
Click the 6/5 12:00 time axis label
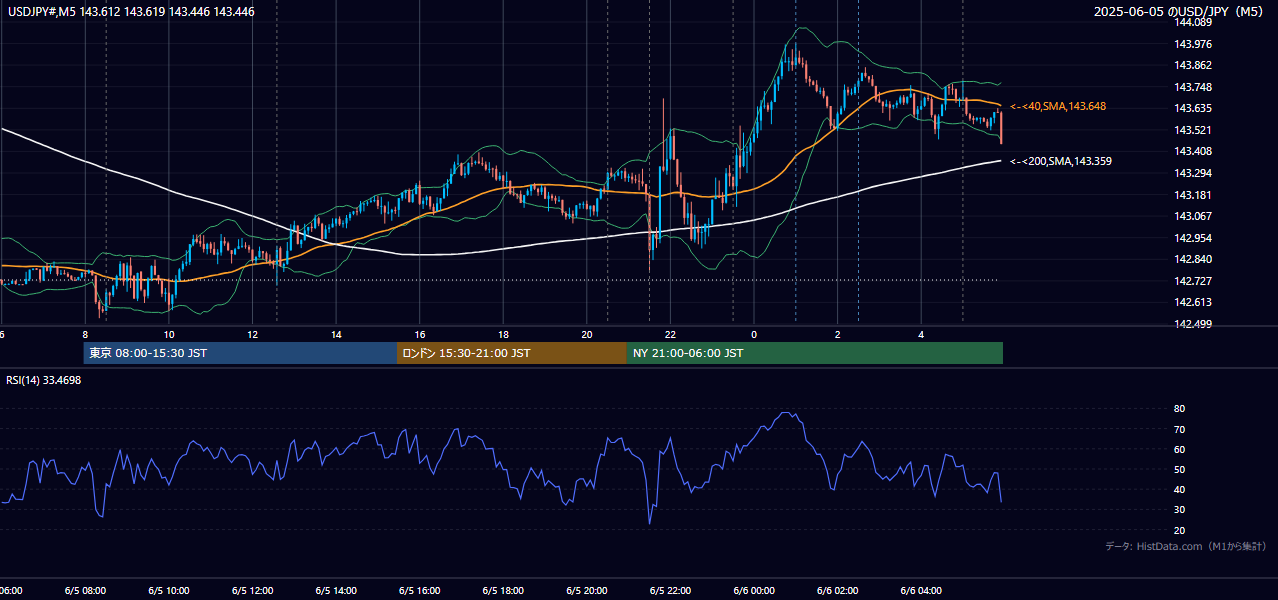pyautogui.click(x=253, y=590)
